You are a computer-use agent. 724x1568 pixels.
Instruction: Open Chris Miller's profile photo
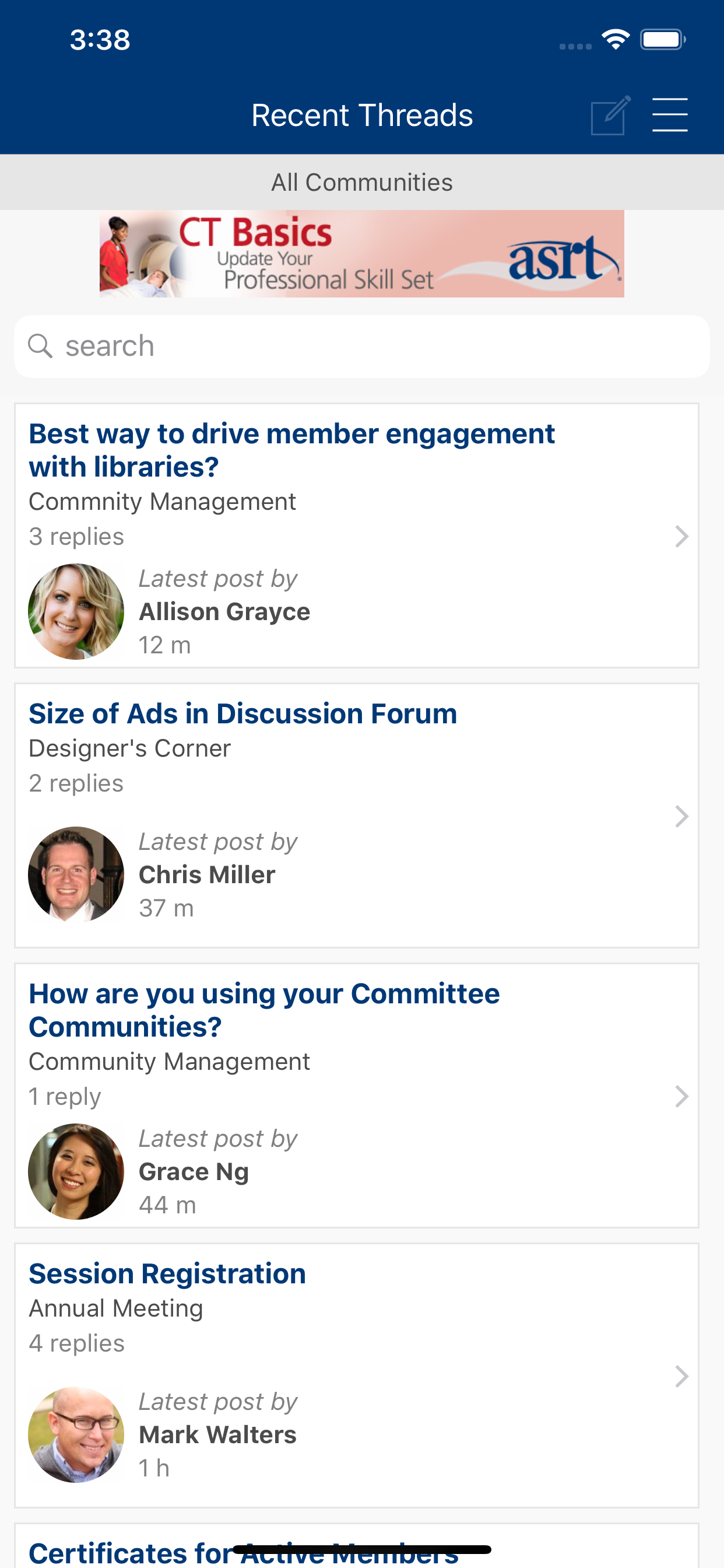click(76, 874)
